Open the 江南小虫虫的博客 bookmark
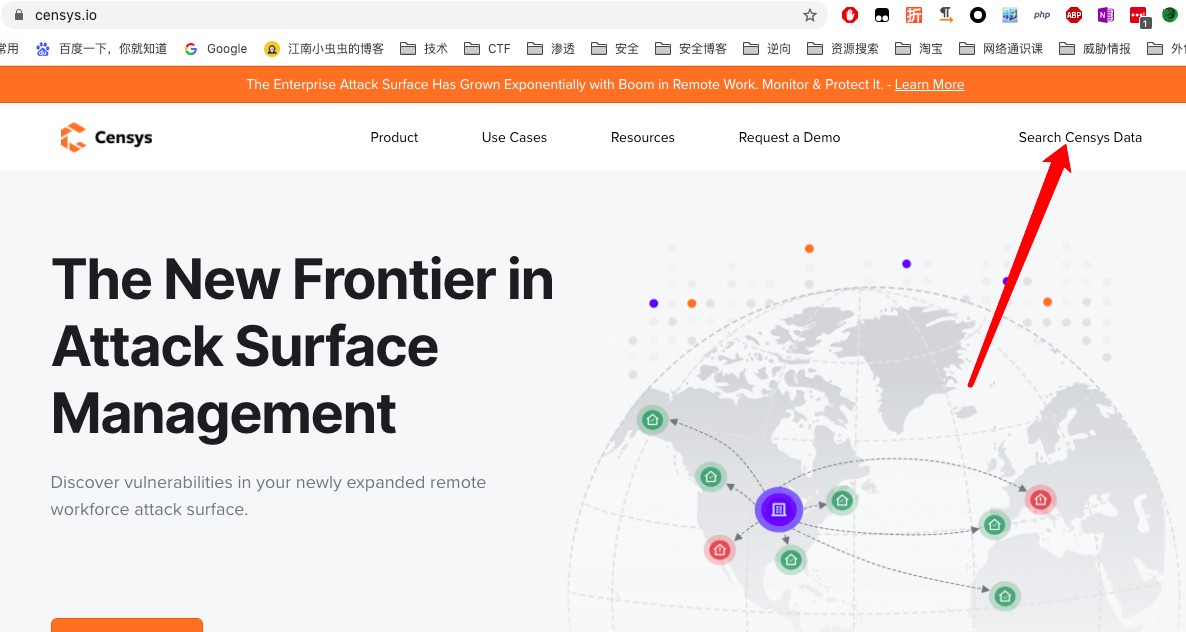 click(x=324, y=49)
